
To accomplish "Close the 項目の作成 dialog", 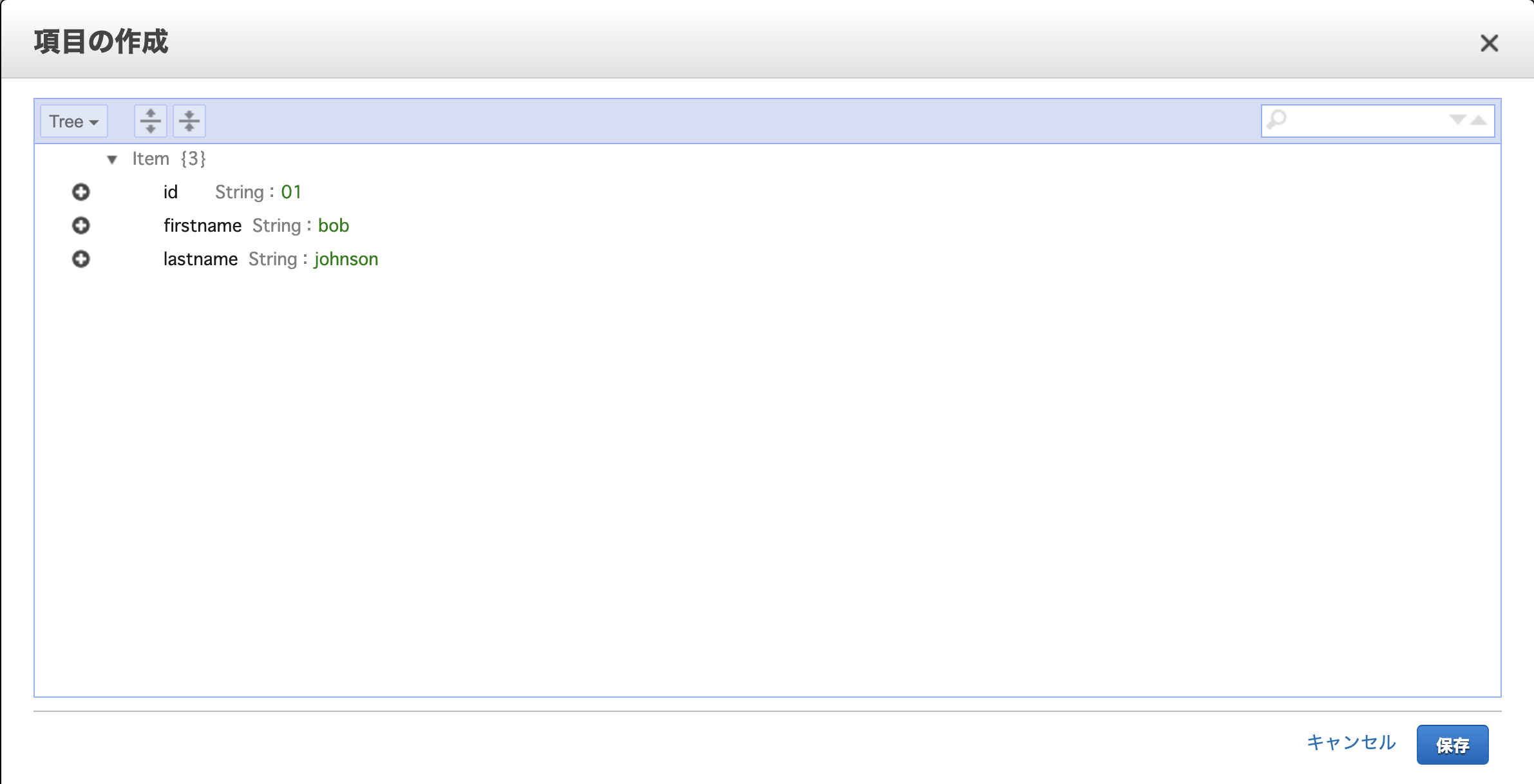I will [1489, 43].
